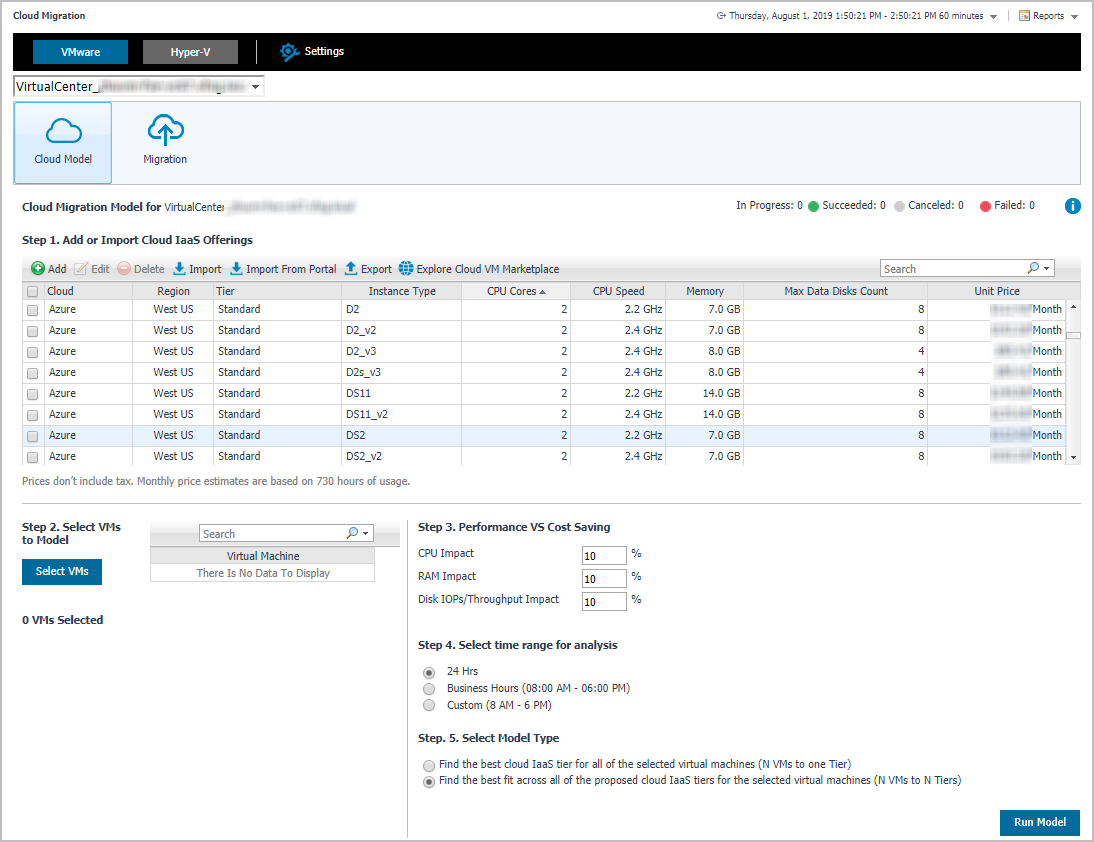Open the Cloud Model view
Viewport: 1094px width, 842px height.
coord(63,142)
